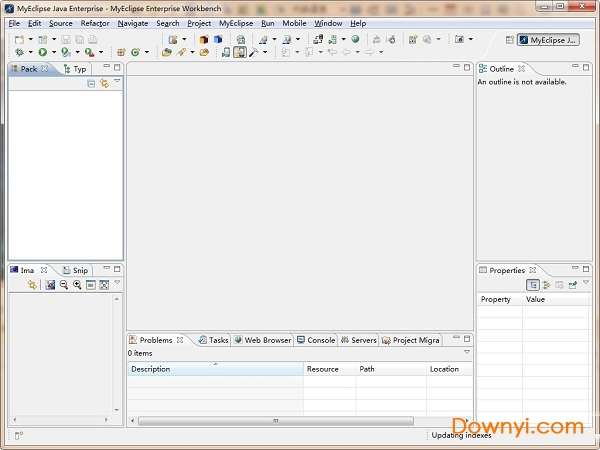600x450 pixels.
Task: Close the Outline view tab
Action: click(x=521, y=69)
